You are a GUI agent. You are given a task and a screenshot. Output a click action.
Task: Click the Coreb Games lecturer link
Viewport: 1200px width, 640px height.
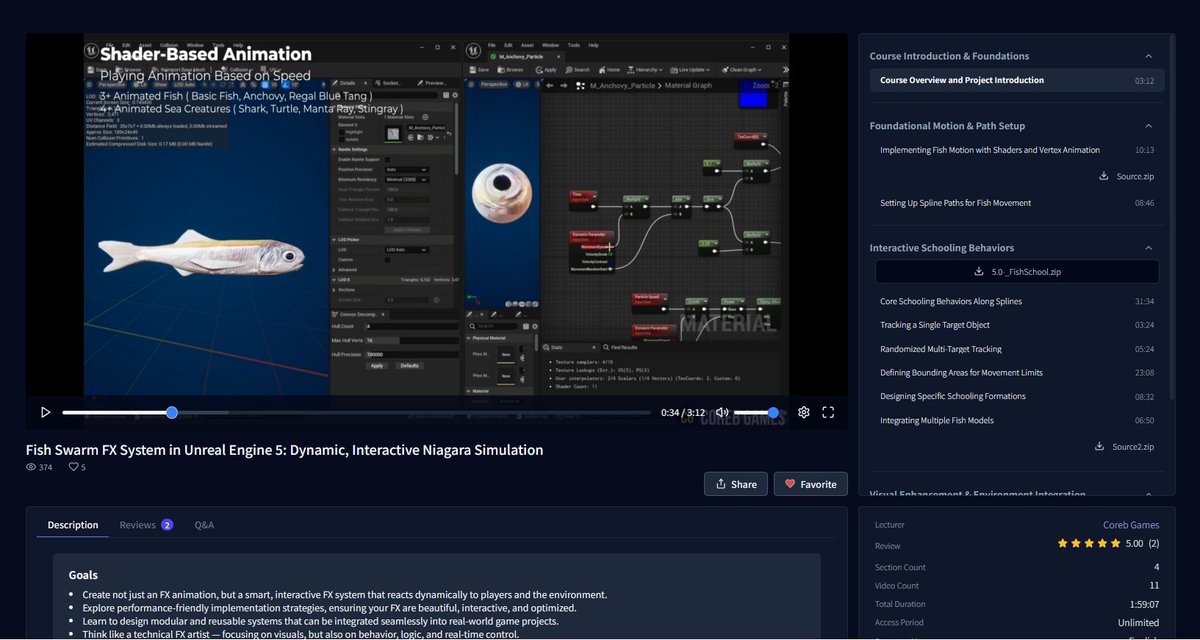point(1131,524)
